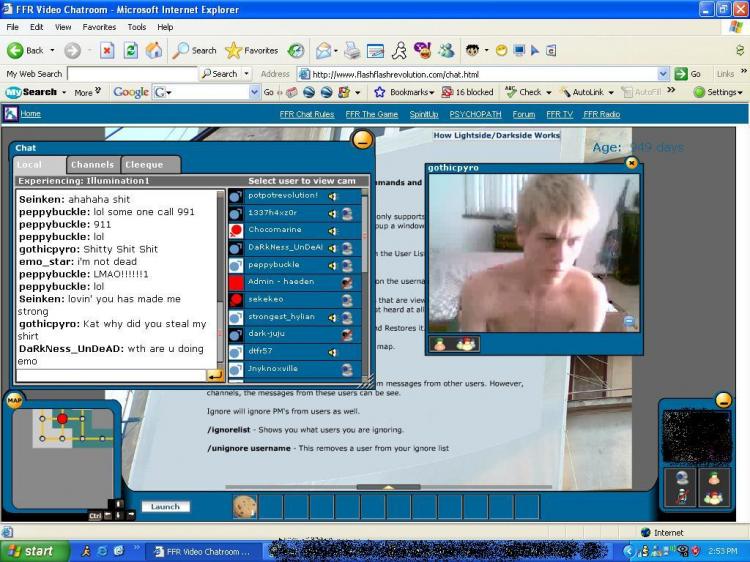Open the MAP badge icon
Screen dimensions: 750x562
(14, 401)
